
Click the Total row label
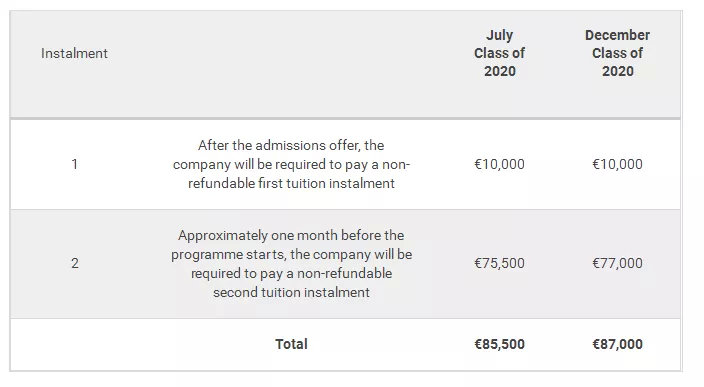pyautogui.click(x=291, y=344)
